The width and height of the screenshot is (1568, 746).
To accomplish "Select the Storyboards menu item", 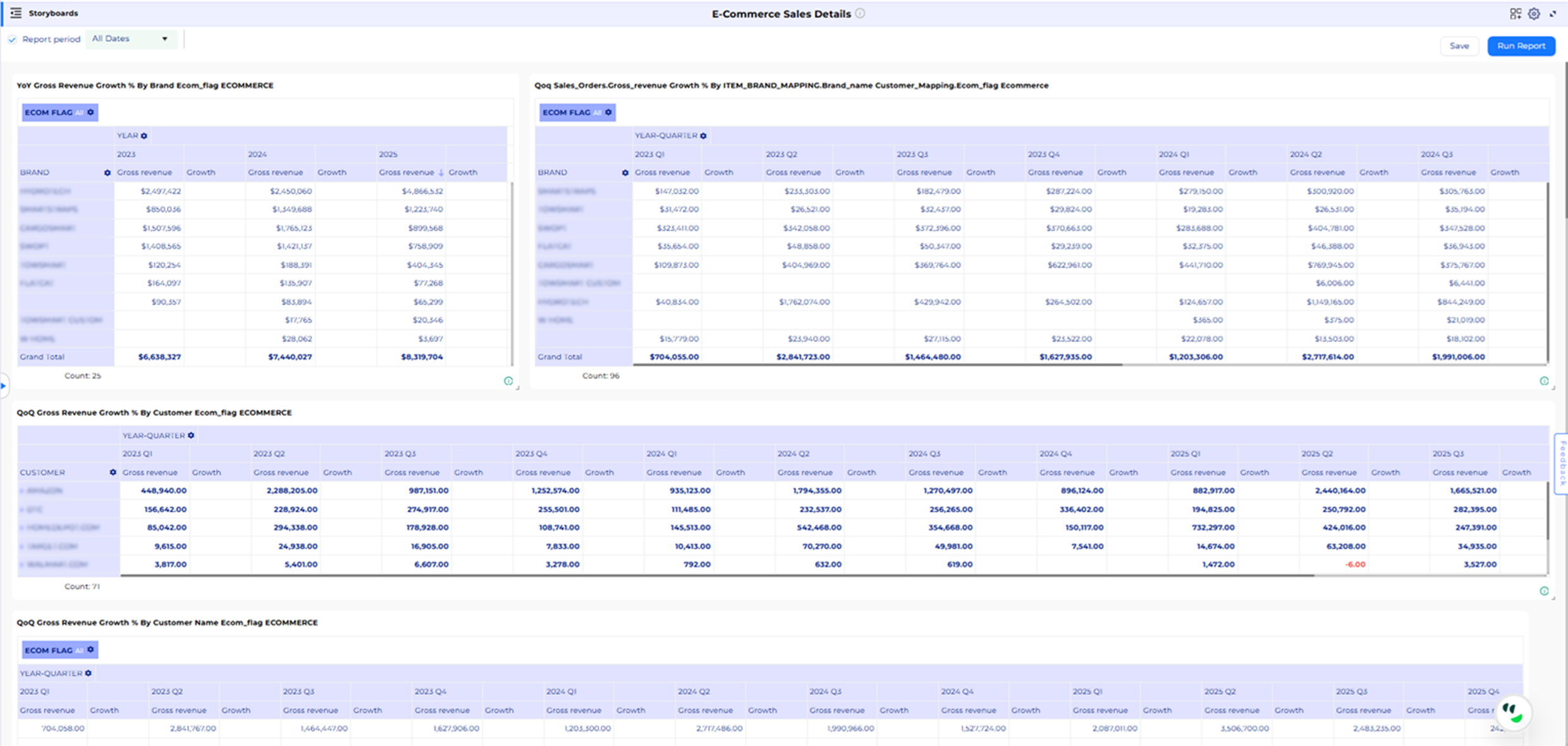I will pos(53,13).
